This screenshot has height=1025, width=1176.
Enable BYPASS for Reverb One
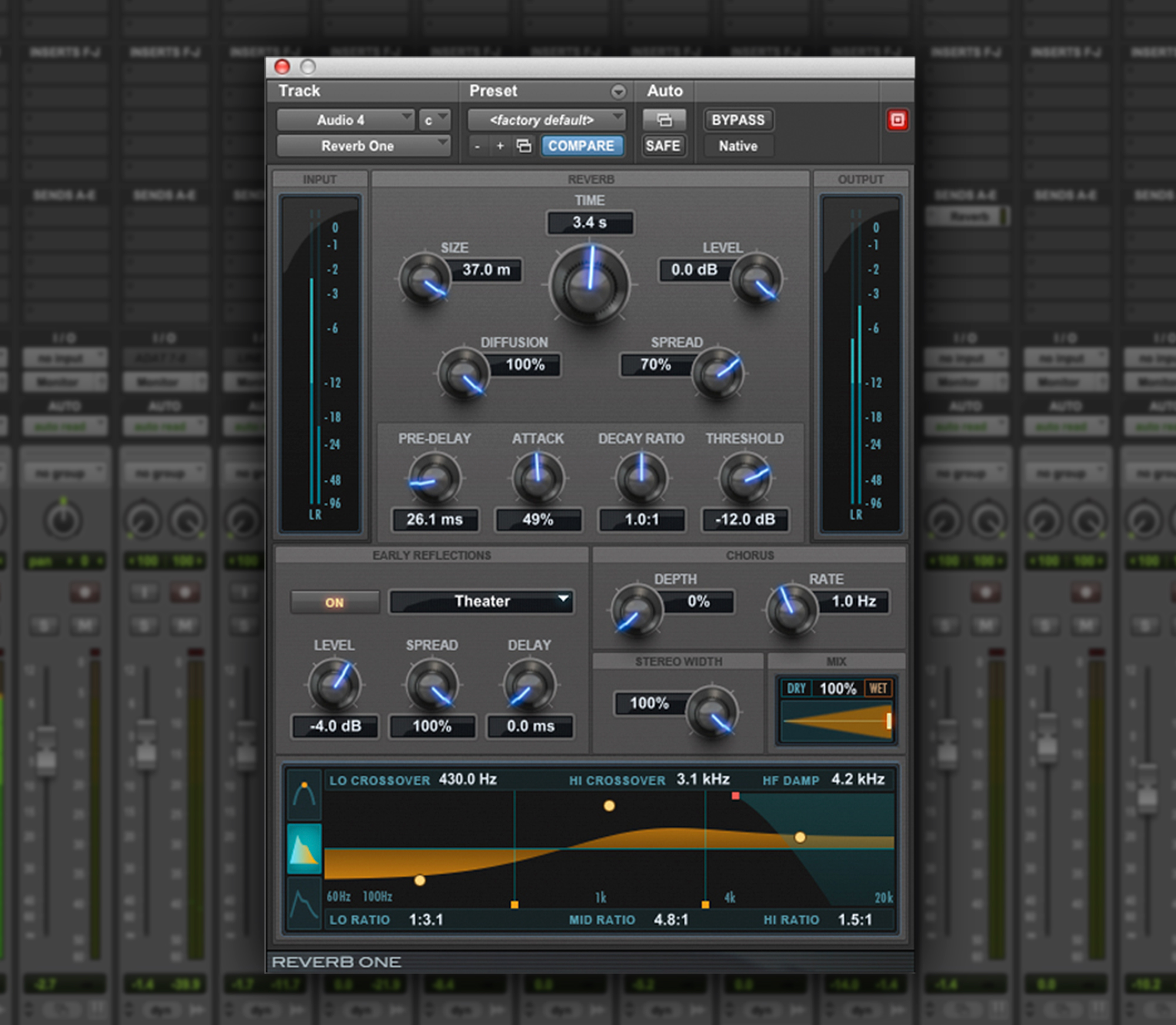[x=738, y=120]
